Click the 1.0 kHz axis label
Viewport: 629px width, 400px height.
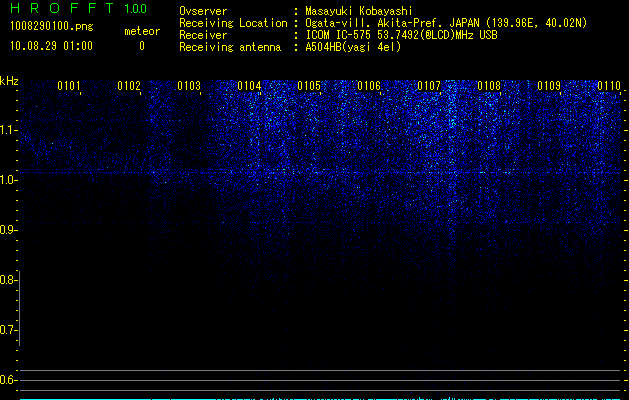click(8, 180)
